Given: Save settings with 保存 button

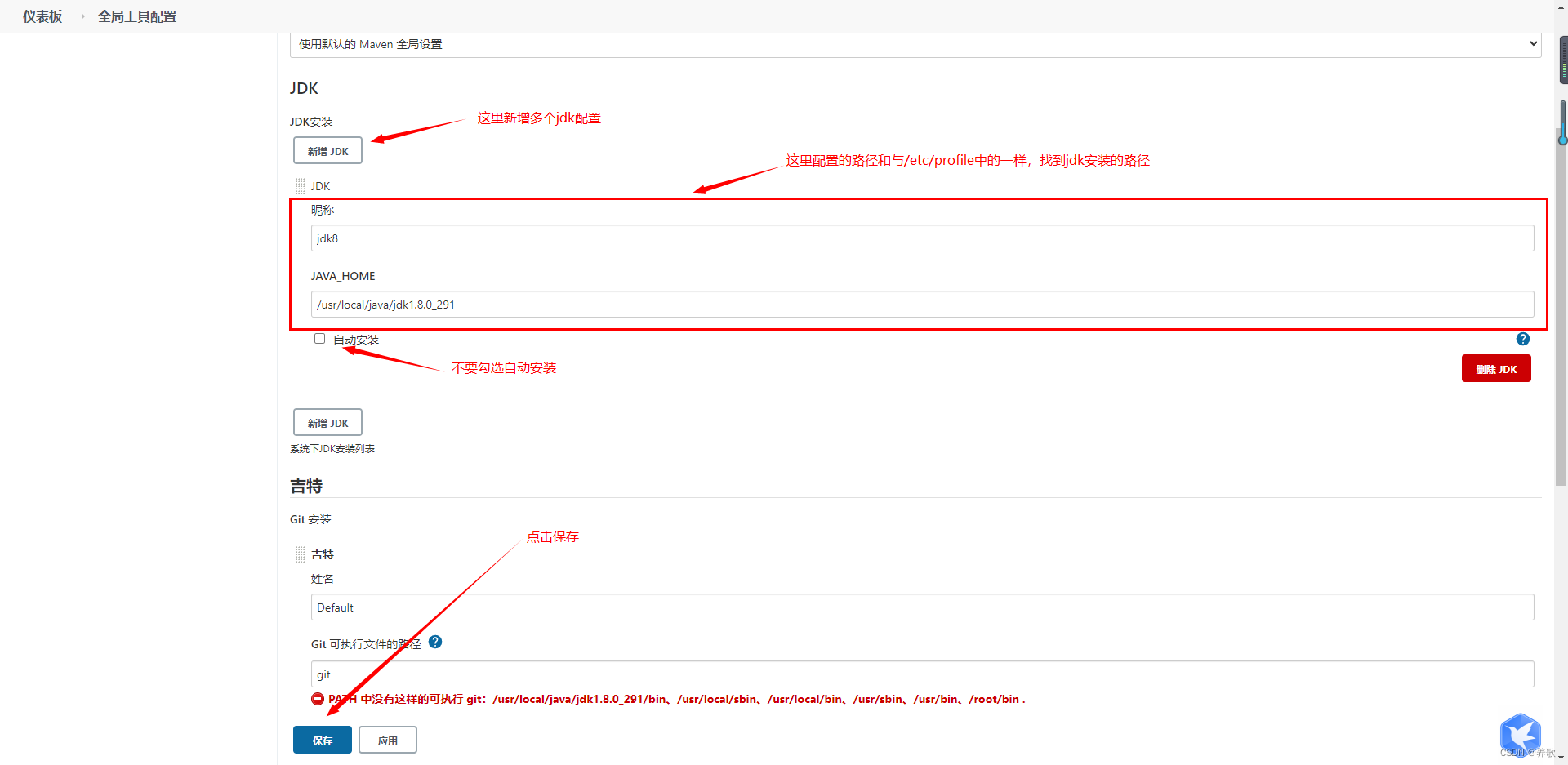Looking at the screenshot, I should coord(323,741).
